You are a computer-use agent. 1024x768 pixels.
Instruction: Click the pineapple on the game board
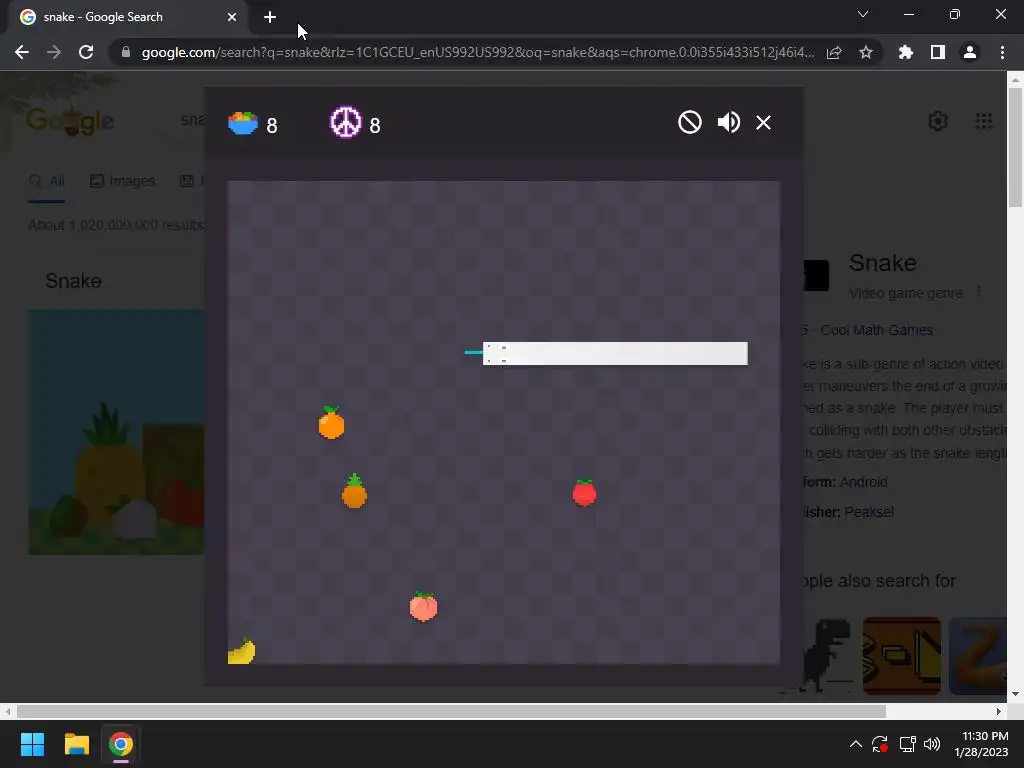pos(354,490)
